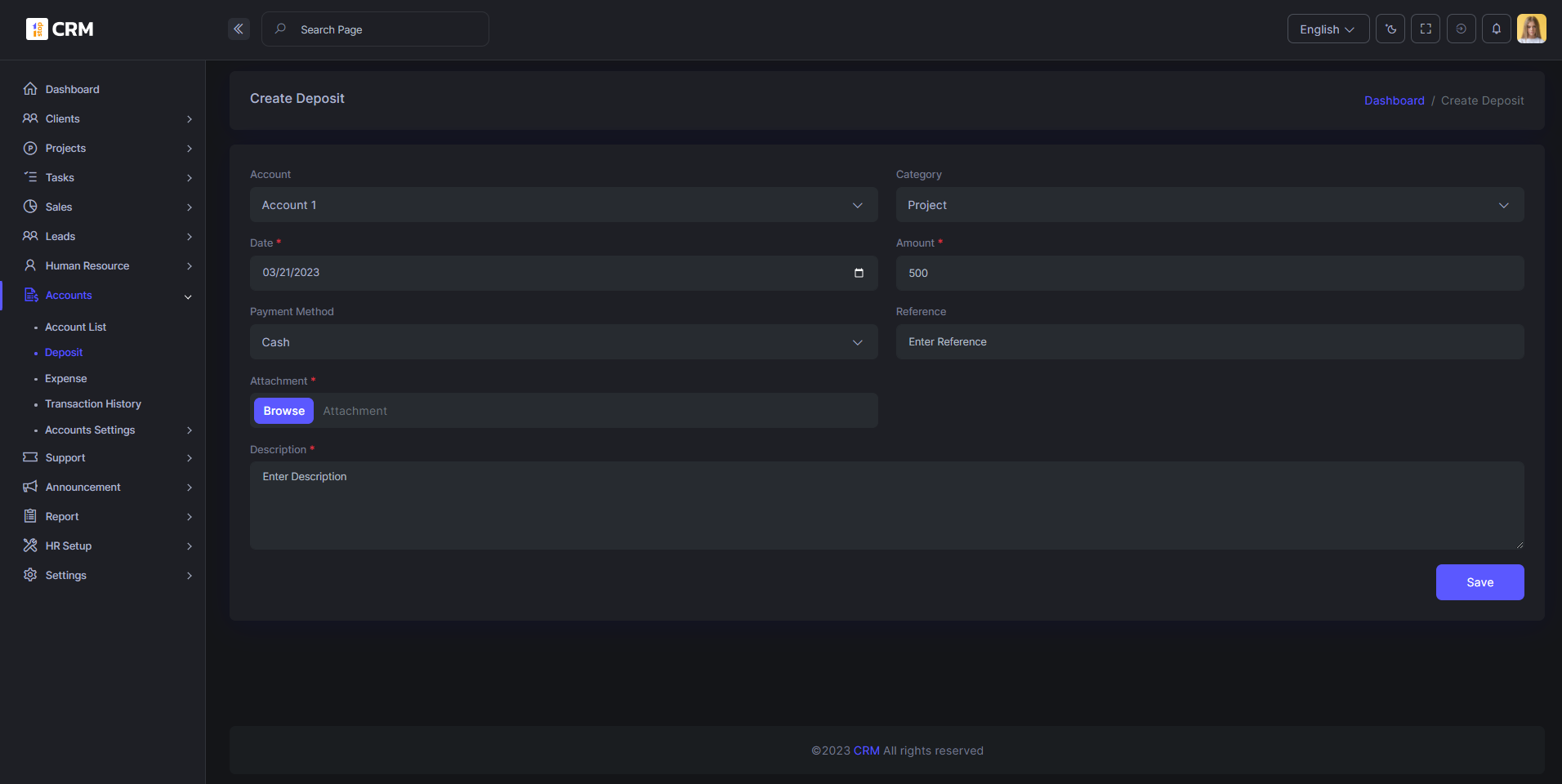
Task: Open the user profile avatar
Action: (x=1531, y=29)
